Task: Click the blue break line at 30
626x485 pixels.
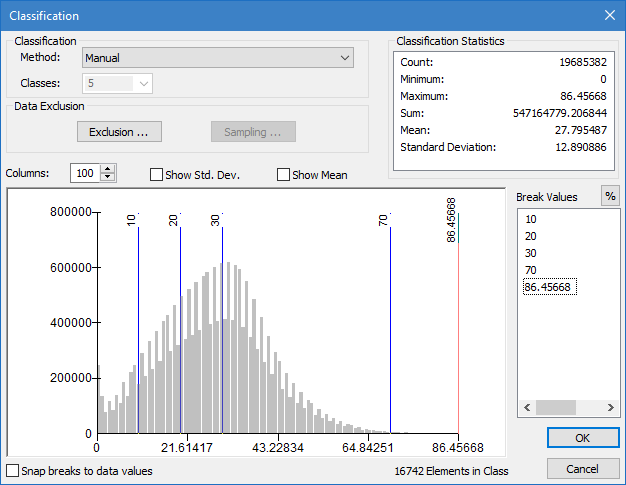Action: 222,330
